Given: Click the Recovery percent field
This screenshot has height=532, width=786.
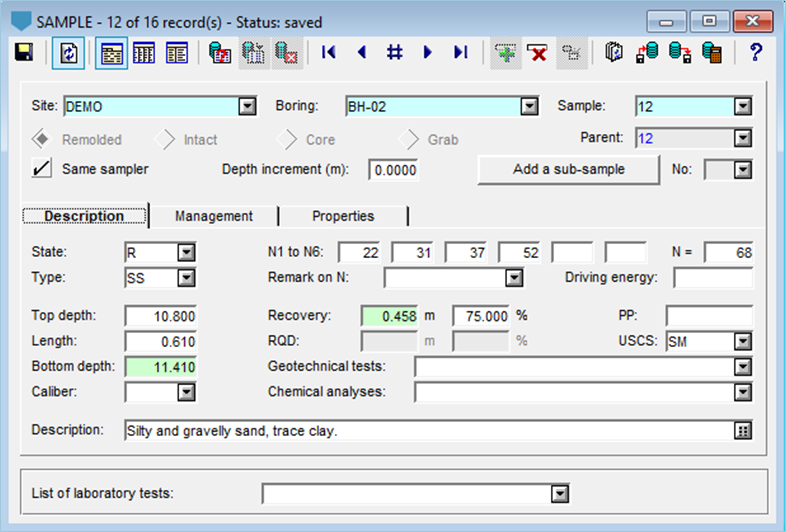Looking at the screenshot, I should tap(481, 316).
